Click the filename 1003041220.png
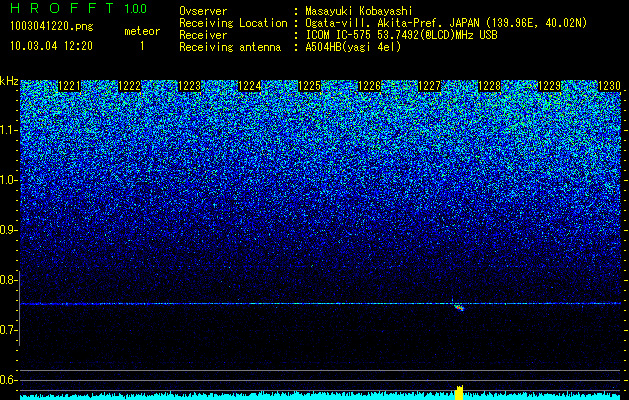This screenshot has height=400, width=629. (x=52, y=27)
